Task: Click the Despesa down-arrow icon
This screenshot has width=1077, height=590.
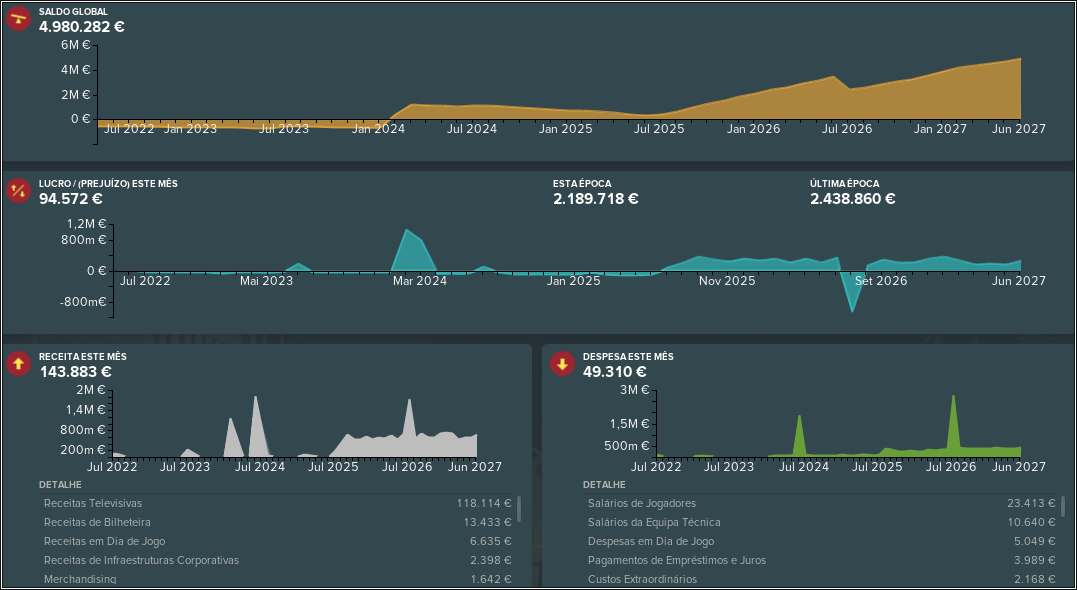Action: pyautogui.click(x=563, y=364)
